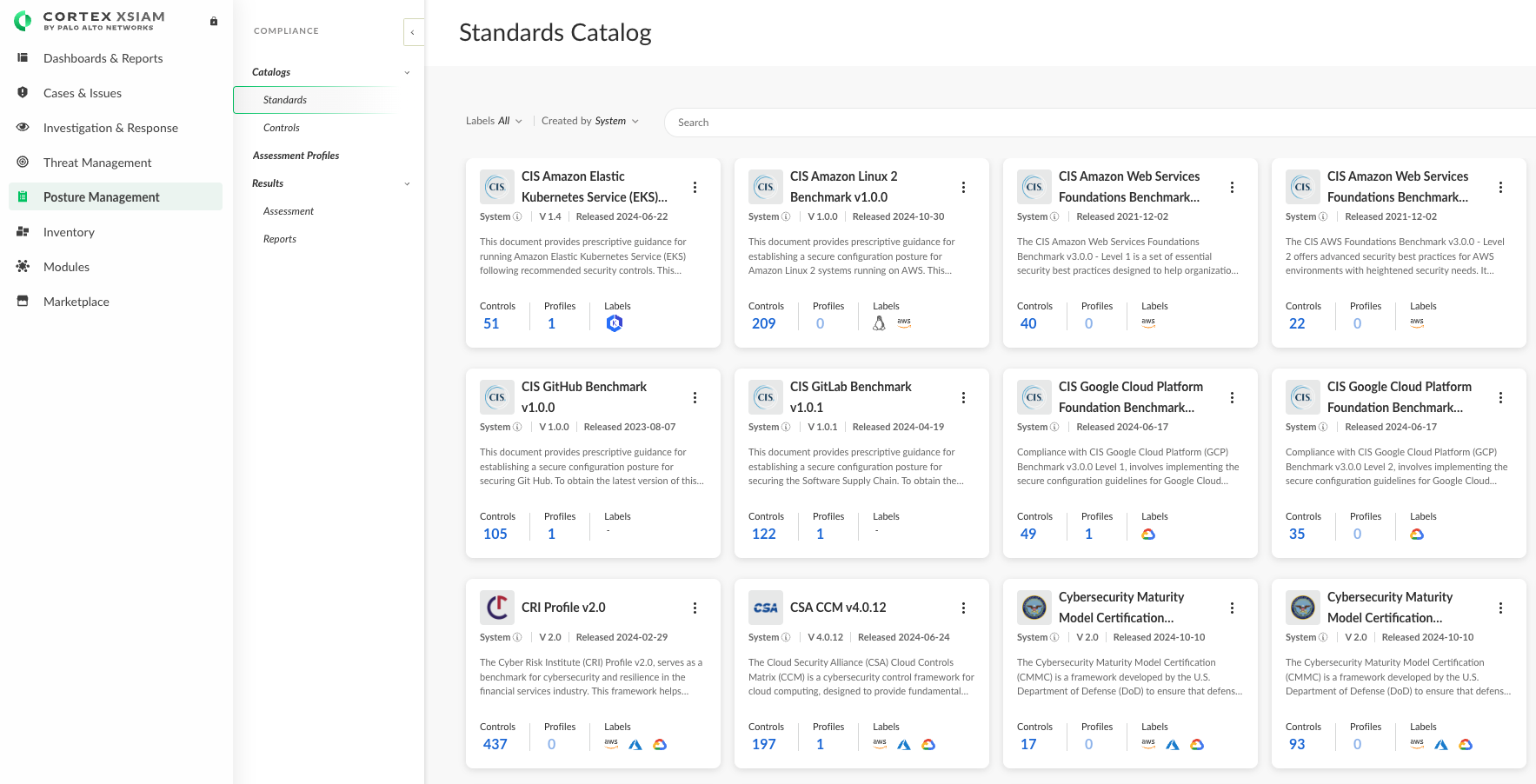Viewport: 1536px width, 784px height.
Task: Open the CSA CCM v4.0.12 card title
Action: click(x=838, y=608)
